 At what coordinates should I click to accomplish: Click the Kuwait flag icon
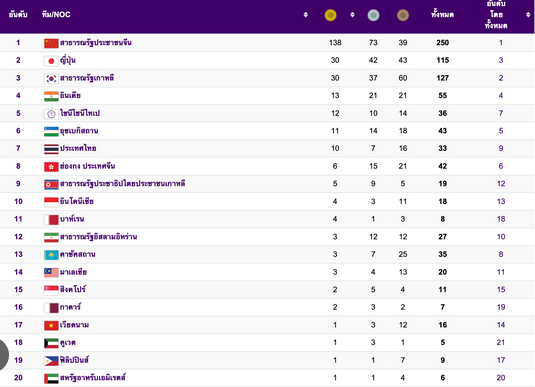[51, 343]
